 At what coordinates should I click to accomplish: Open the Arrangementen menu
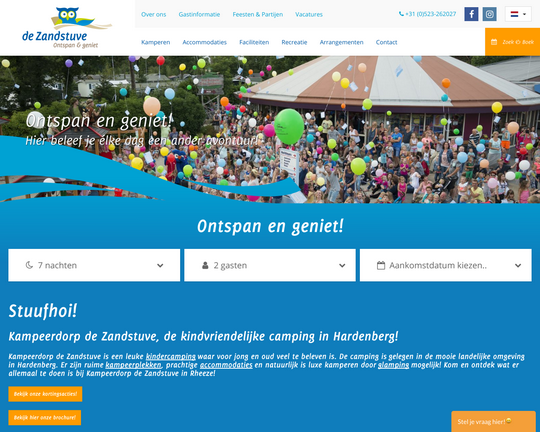click(341, 42)
